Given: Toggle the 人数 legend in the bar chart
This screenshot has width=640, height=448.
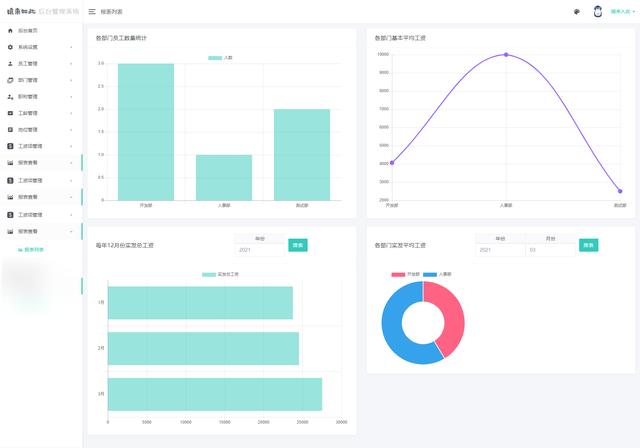Looking at the screenshot, I should coord(220,58).
